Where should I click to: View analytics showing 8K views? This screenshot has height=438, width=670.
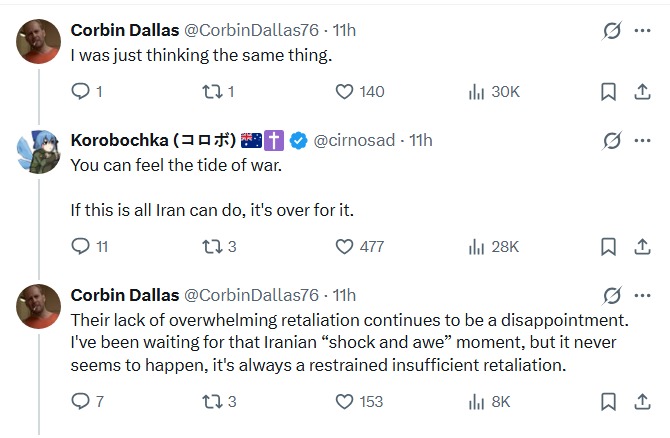click(489, 402)
